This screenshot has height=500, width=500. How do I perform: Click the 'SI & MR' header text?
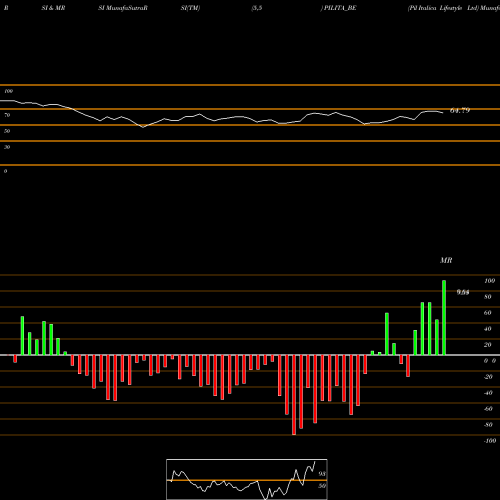coord(53,8)
